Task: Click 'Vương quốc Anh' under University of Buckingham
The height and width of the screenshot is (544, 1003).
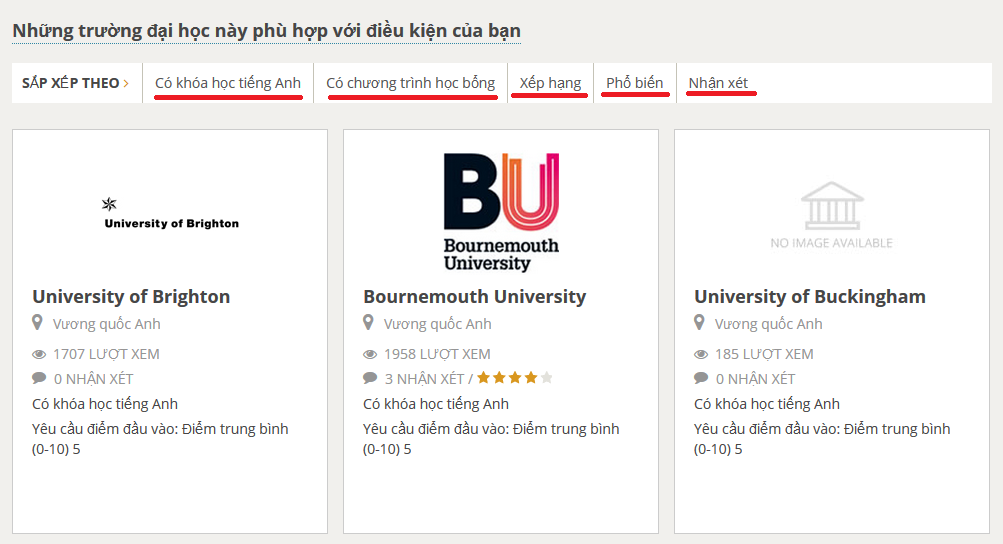Action: (x=768, y=324)
